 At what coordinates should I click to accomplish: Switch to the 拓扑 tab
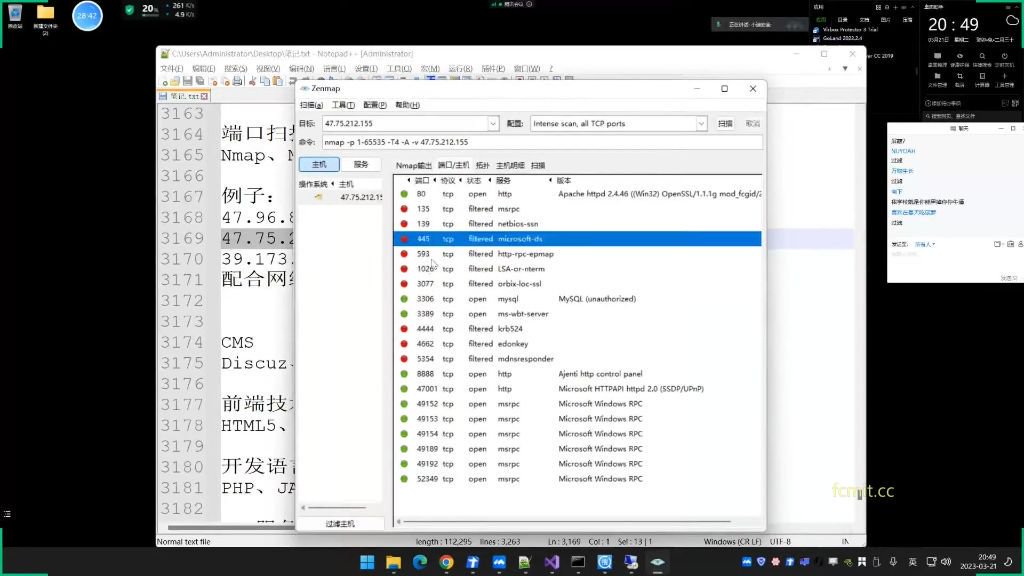point(483,166)
